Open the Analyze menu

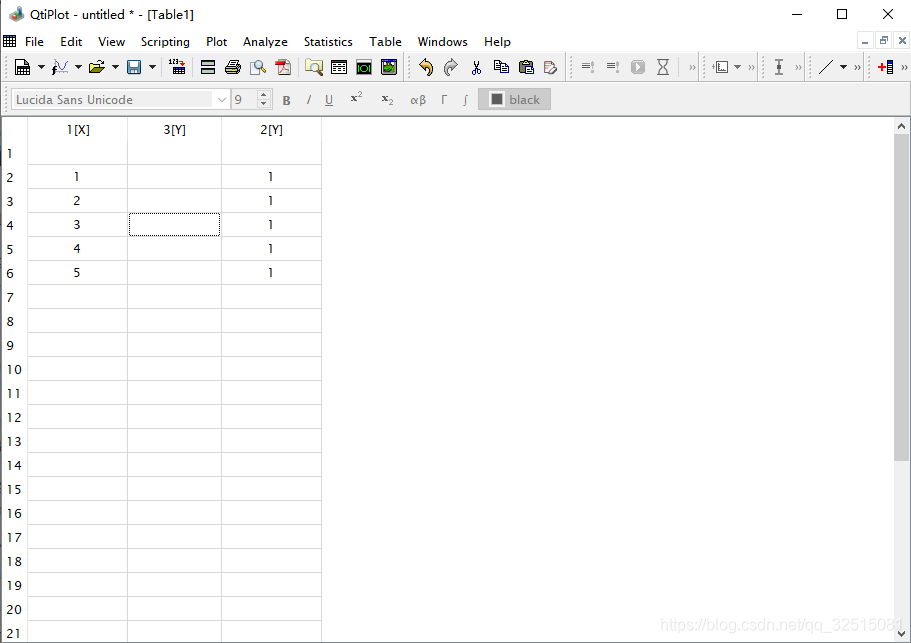click(265, 42)
